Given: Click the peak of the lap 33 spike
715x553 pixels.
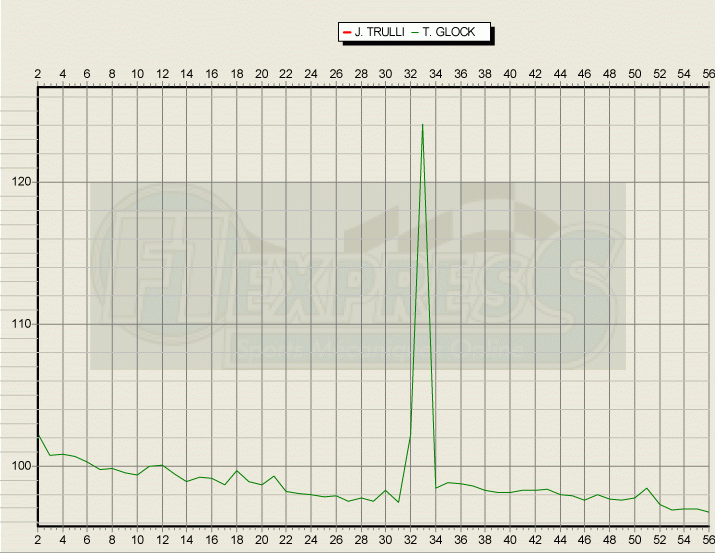Looking at the screenshot, I should coord(423,125).
